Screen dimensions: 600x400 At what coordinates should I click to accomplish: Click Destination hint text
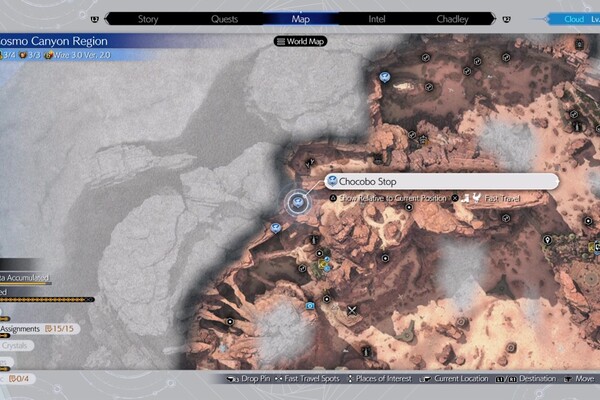[537, 379]
